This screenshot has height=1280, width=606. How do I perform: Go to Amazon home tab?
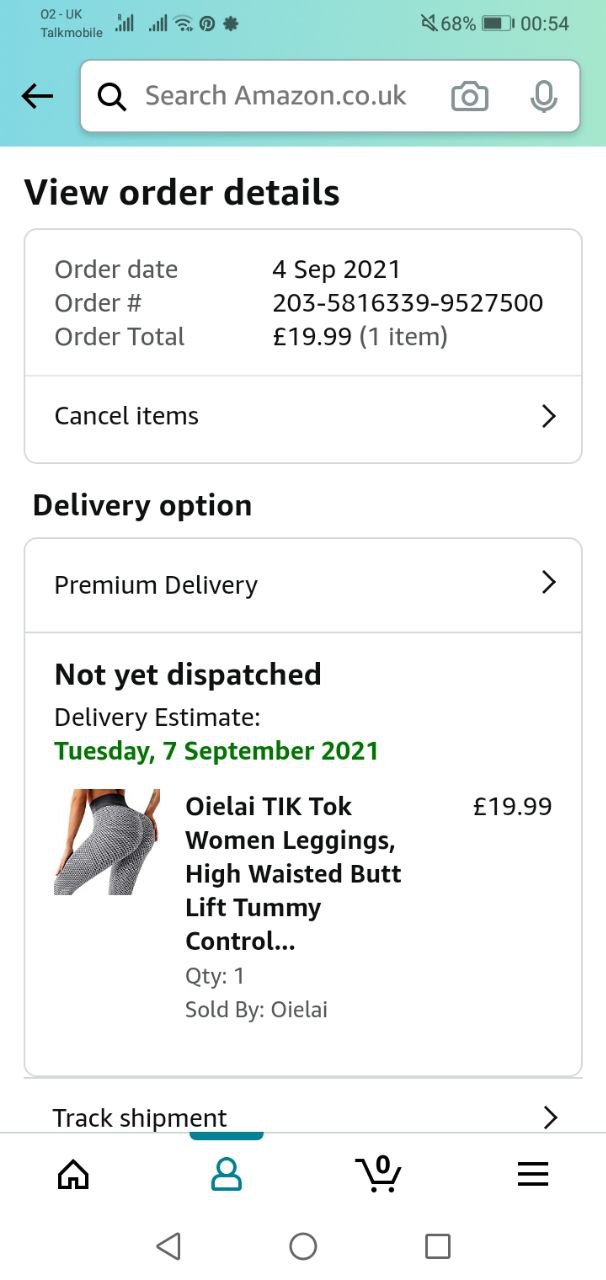[73, 1174]
